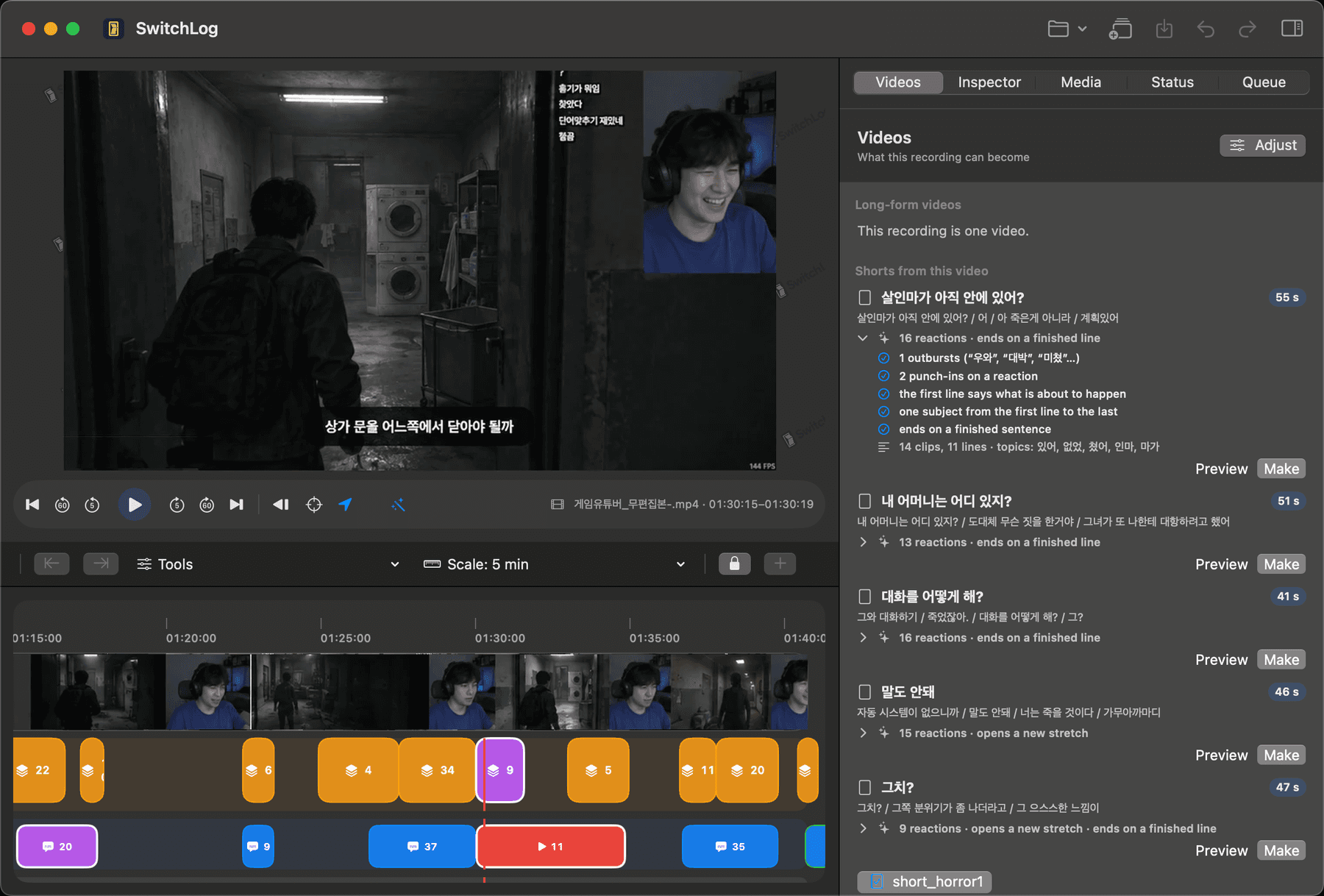Tick the checkbox for '말도 안돼'
The height and width of the screenshot is (896, 1324).
click(x=865, y=692)
